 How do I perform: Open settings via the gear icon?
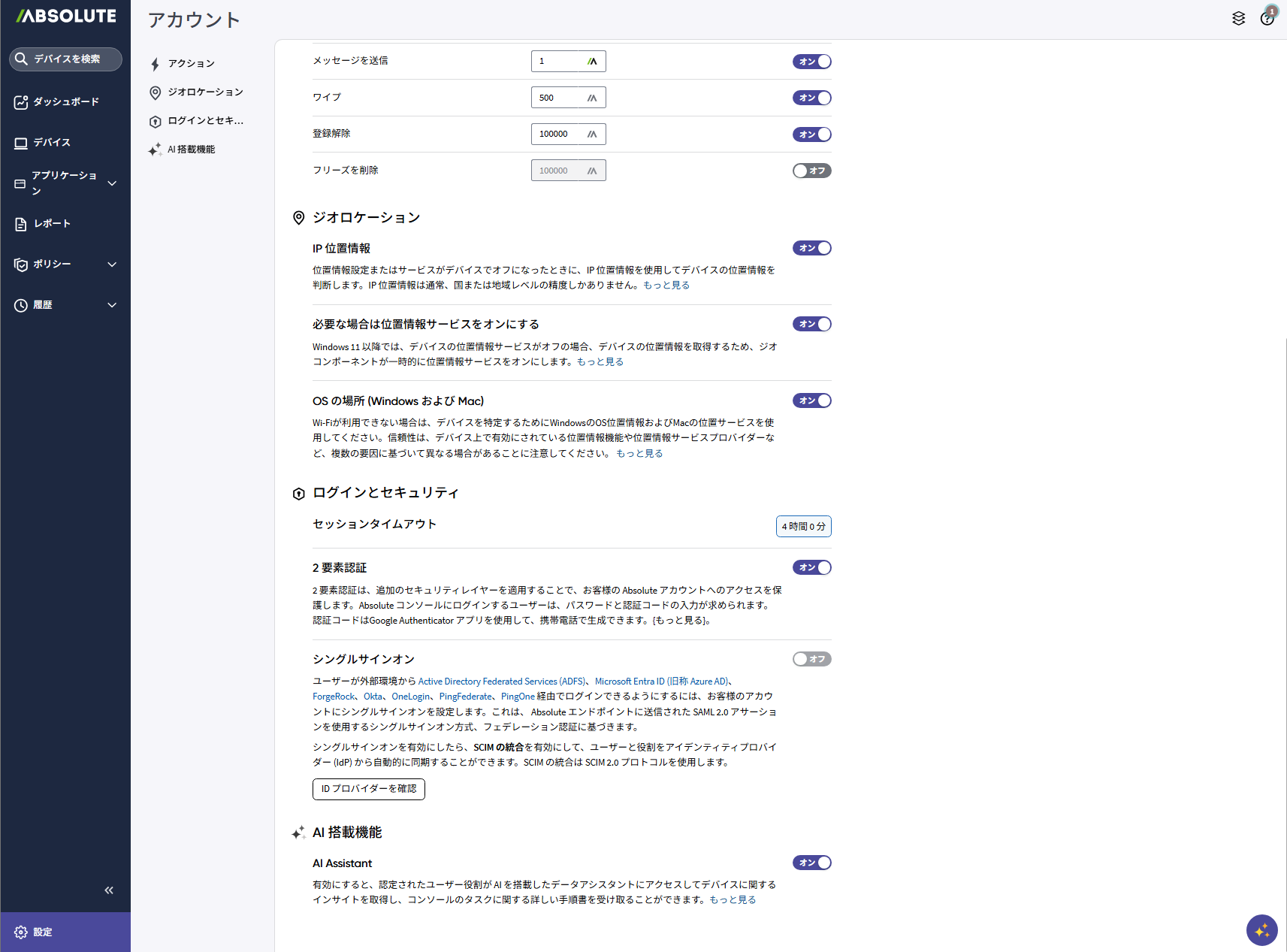coord(21,932)
